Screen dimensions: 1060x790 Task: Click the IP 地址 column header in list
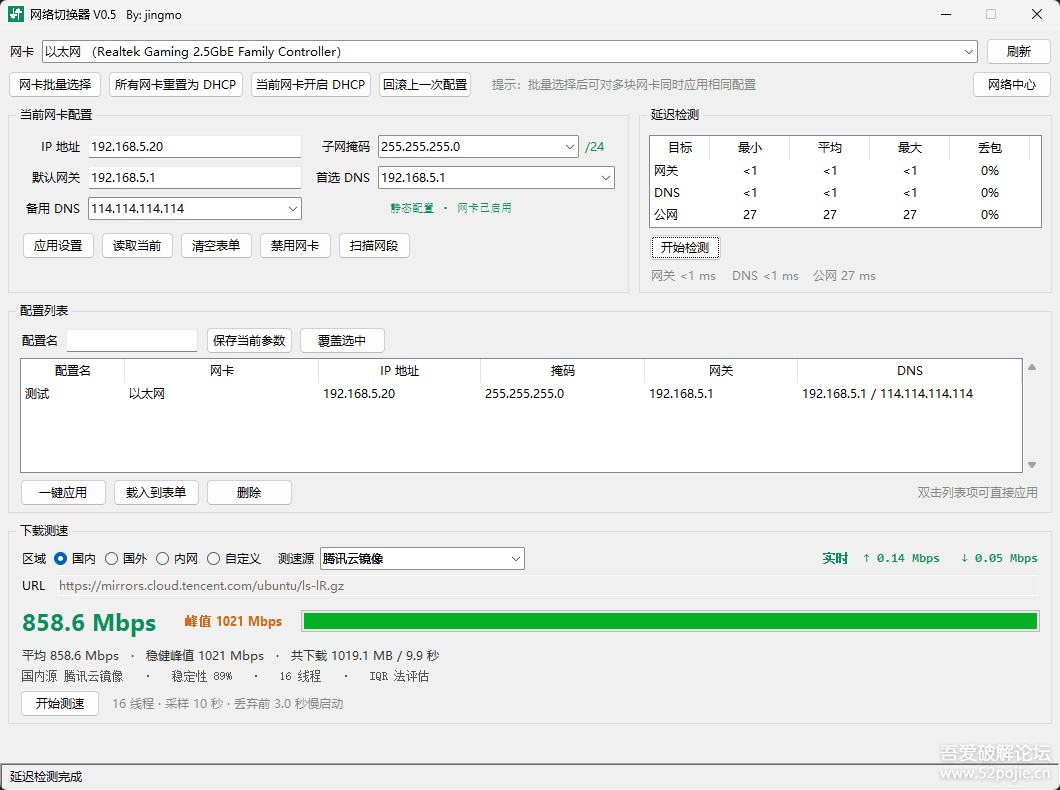tap(400, 370)
